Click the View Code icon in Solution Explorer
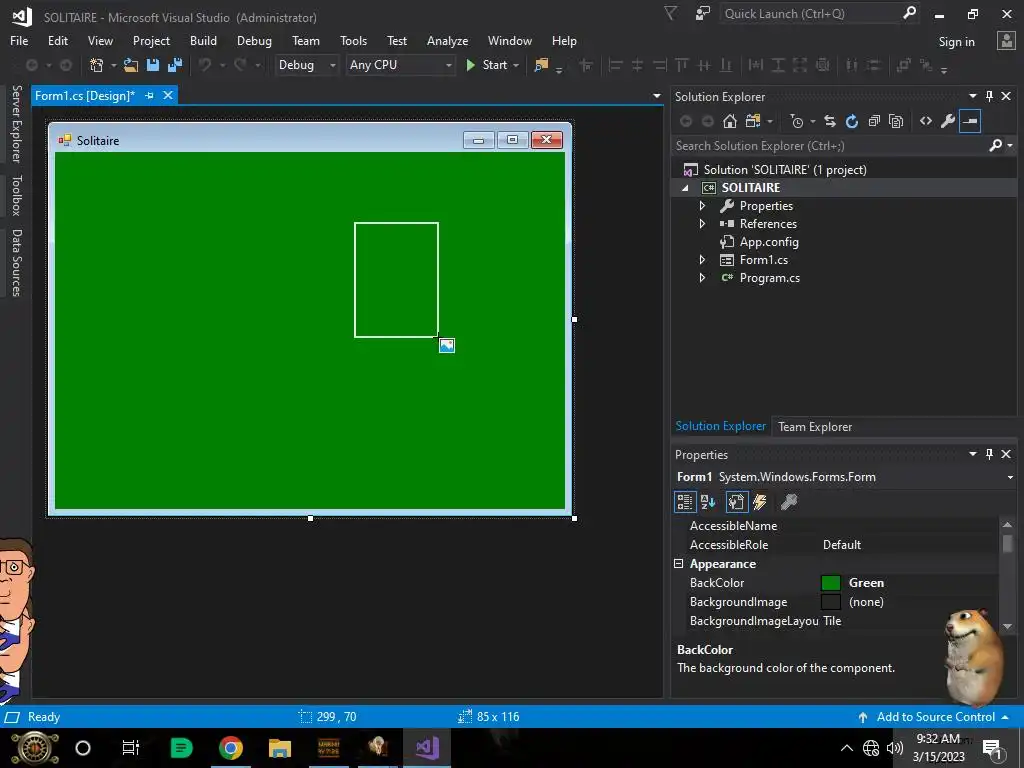 click(x=925, y=121)
